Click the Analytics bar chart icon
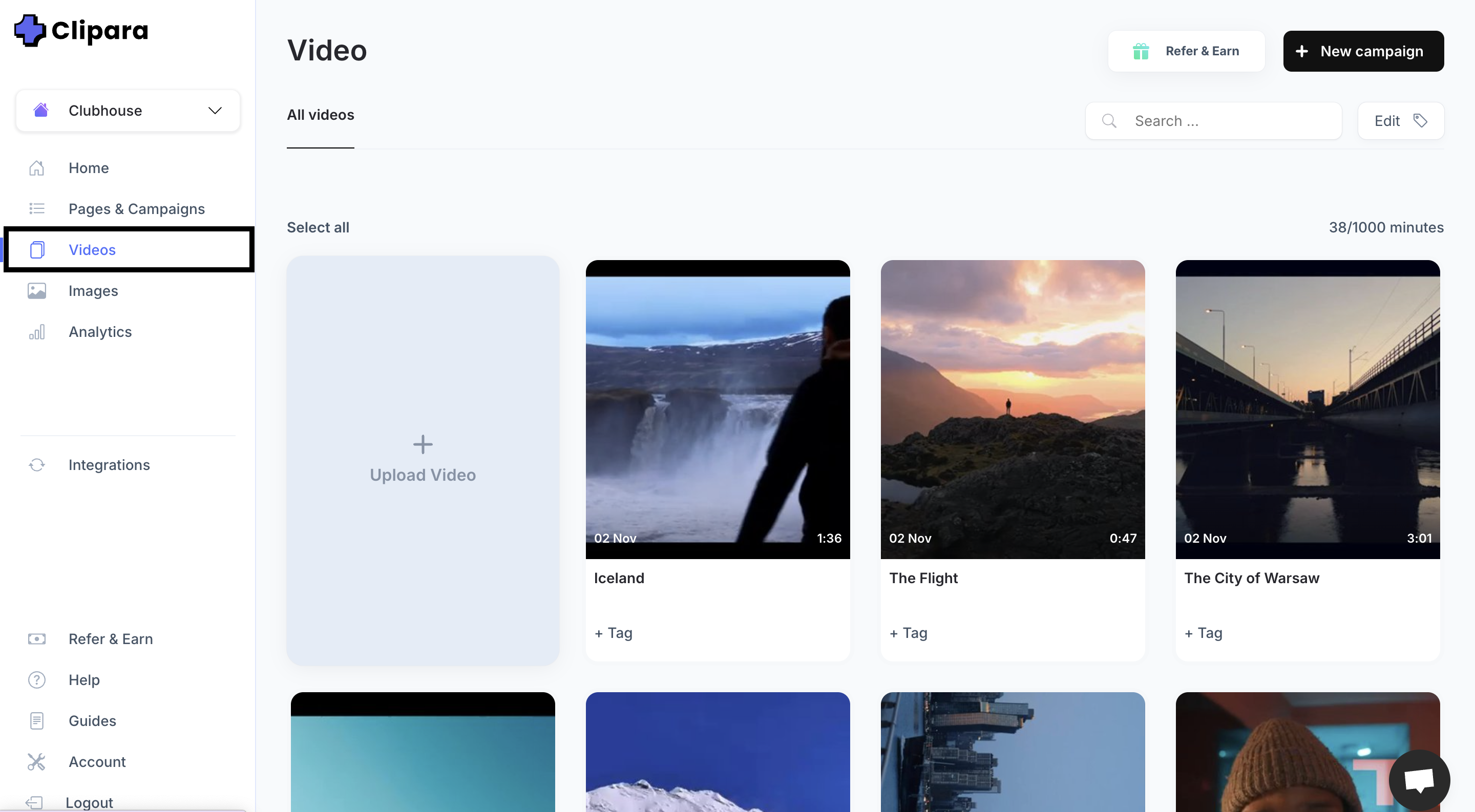 point(37,332)
